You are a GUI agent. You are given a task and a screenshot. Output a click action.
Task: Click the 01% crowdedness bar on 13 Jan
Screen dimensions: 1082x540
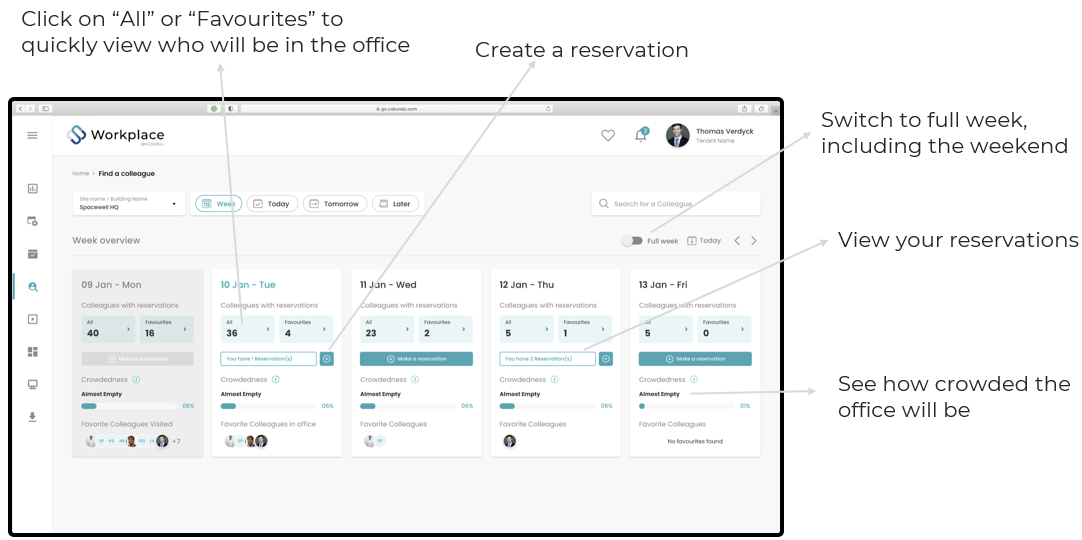tap(687, 406)
